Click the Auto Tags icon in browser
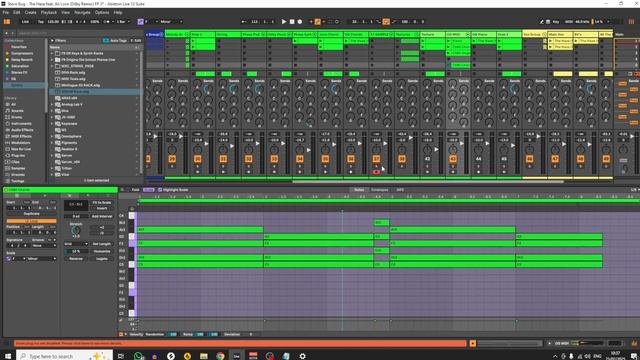Image resolution: width=640 pixels, height=360 pixels. (106, 40)
